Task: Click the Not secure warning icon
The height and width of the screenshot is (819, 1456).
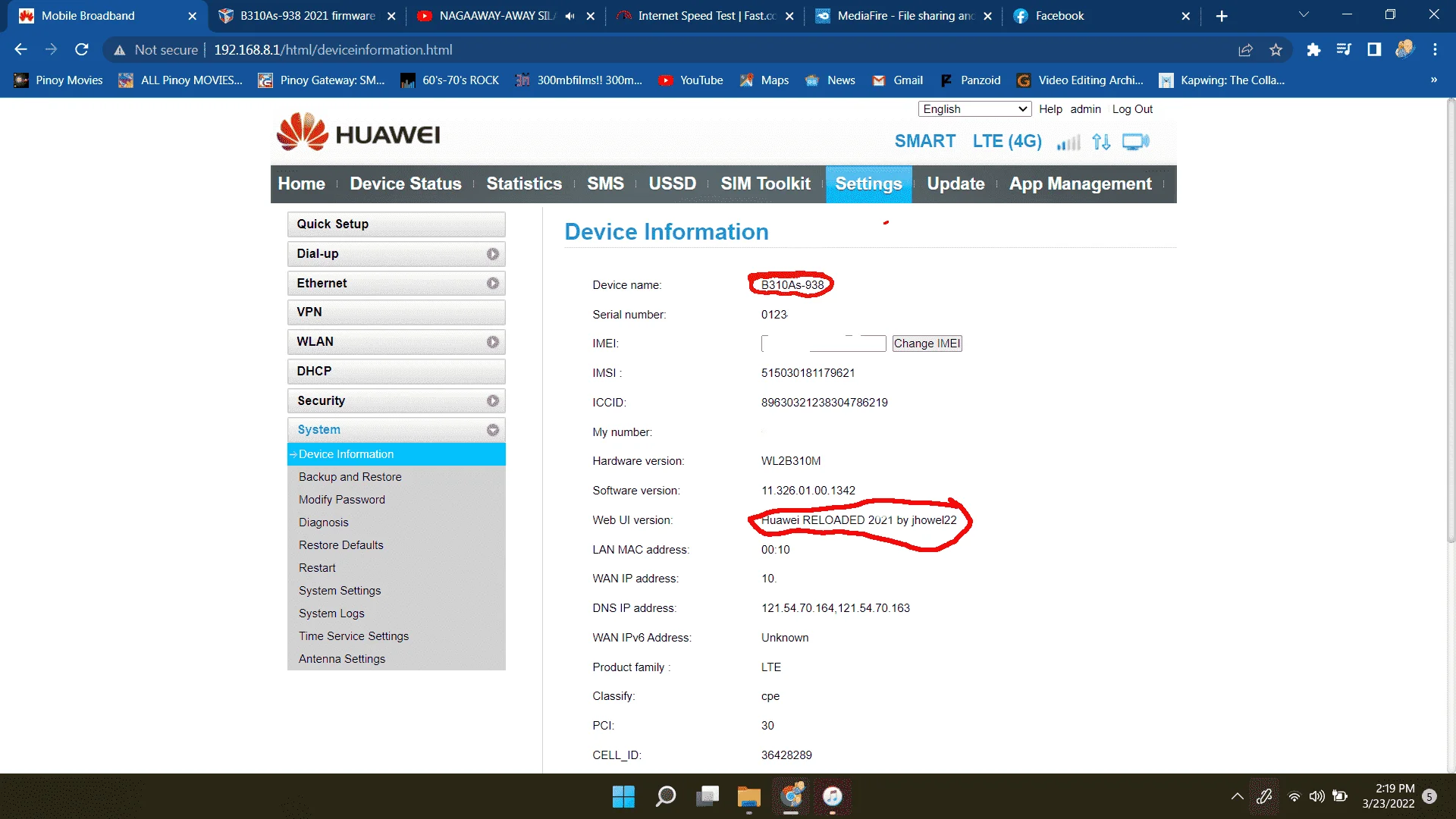Action: [119, 50]
